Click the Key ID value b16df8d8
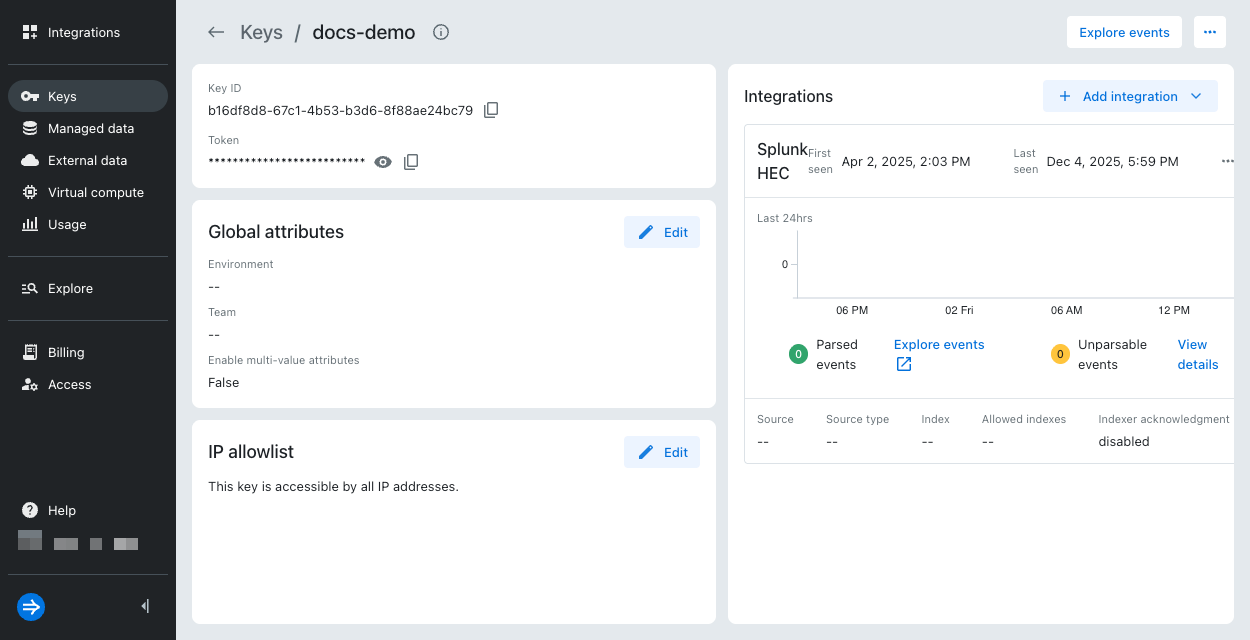The width and height of the screenshot is (1250, 640). click(x=340, y=110)
